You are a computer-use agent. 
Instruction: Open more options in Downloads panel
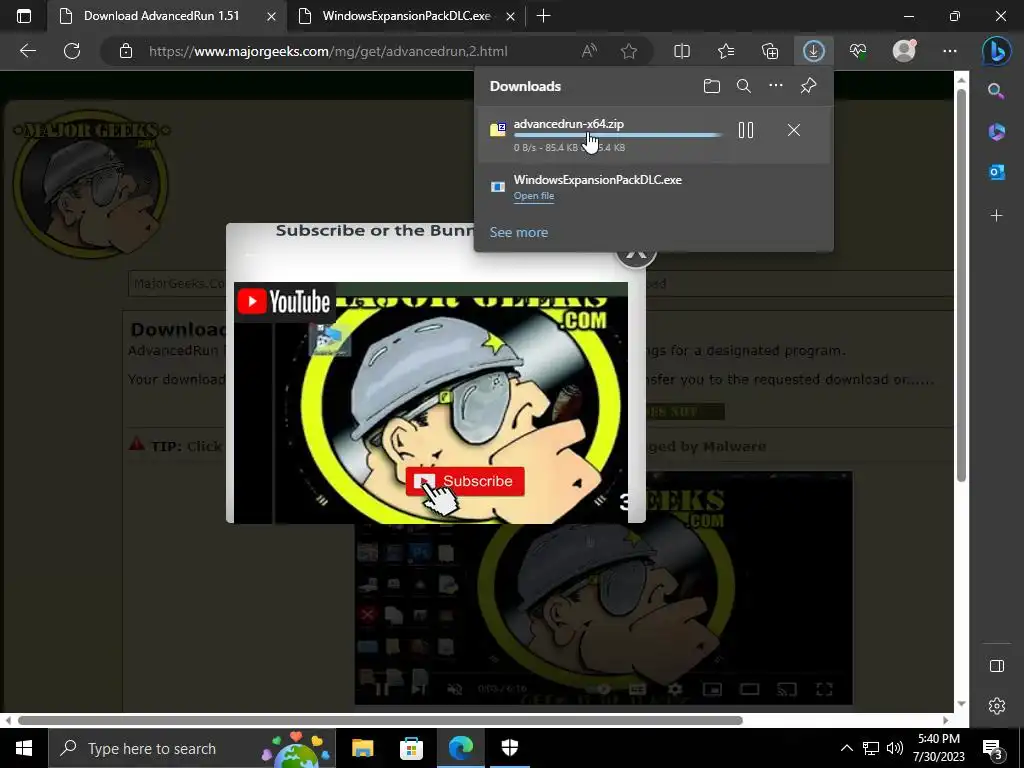[776, 86]
